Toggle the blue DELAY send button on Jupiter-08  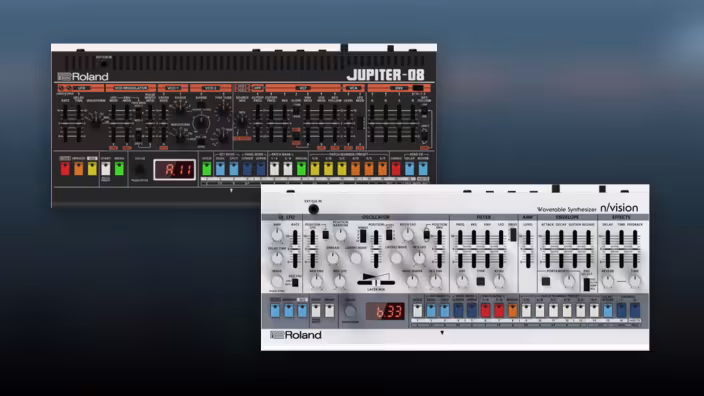[409, 168]
